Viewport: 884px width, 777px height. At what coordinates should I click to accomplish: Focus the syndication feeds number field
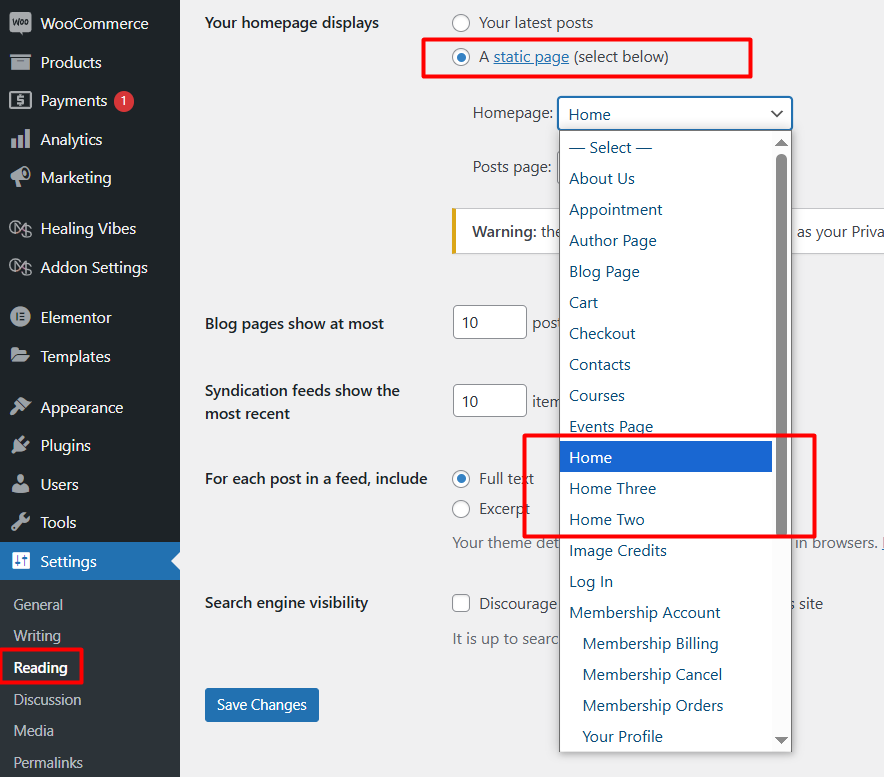click(x=490, y=401)
